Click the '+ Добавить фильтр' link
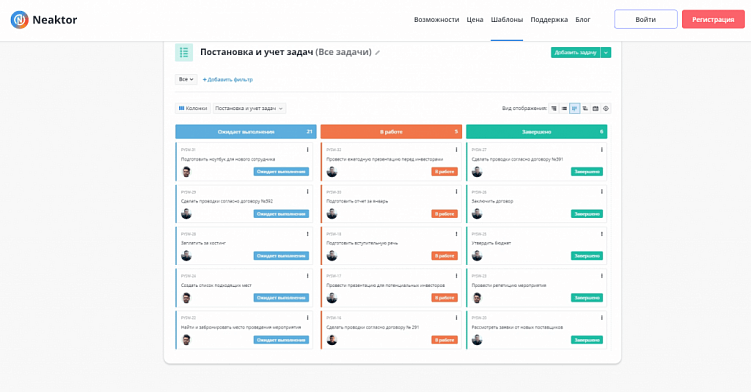Screen dimensions: 751x392 coord(228,80)
